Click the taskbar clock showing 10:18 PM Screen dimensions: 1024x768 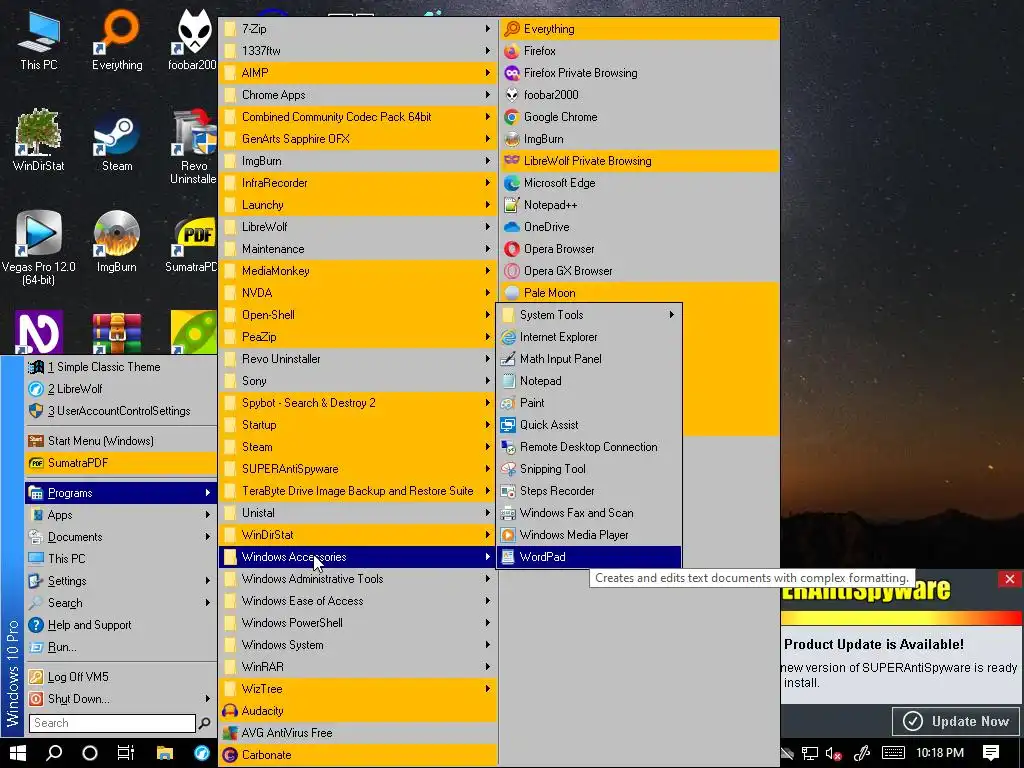pos(940,753)
